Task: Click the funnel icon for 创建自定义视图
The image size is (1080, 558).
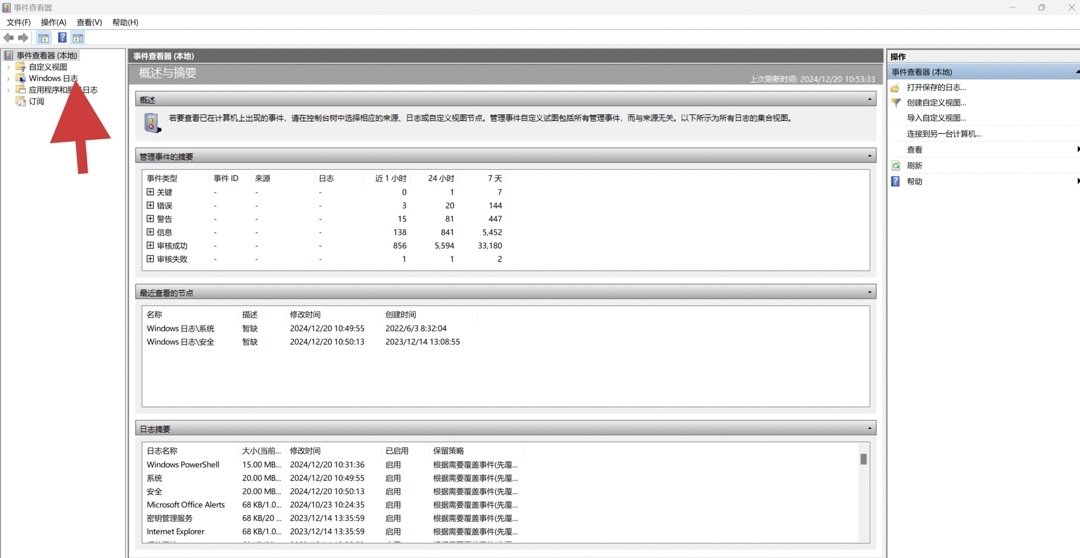Action: [x=896, y=103]
